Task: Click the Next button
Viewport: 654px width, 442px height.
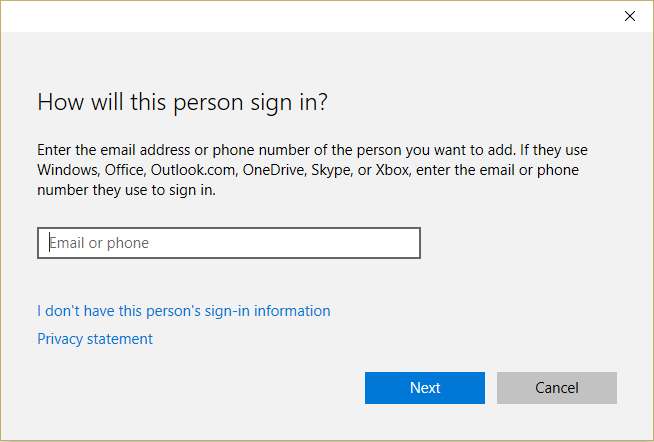Action: [424, 388]
